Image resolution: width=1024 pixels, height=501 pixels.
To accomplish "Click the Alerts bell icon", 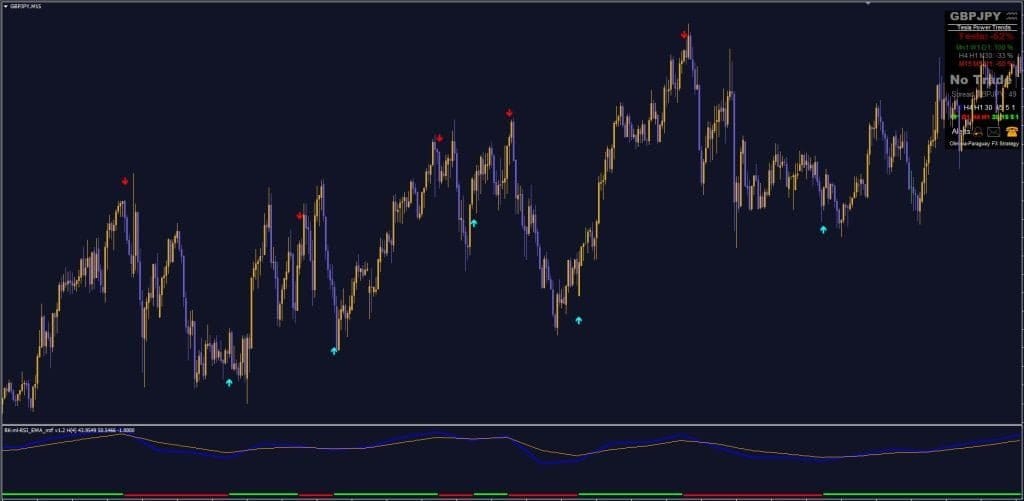I will (x=977, y=131).
